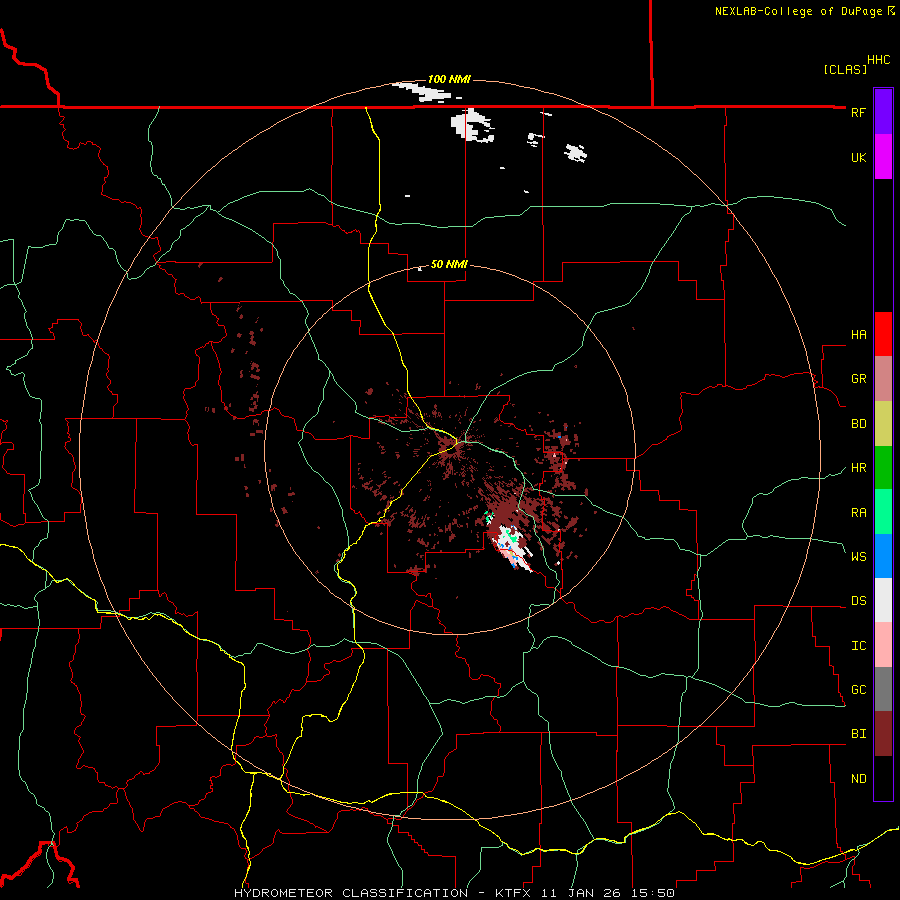This screenshot has height=900, width=900.
Task: Click the UK legend label
Action: (858, 157)
